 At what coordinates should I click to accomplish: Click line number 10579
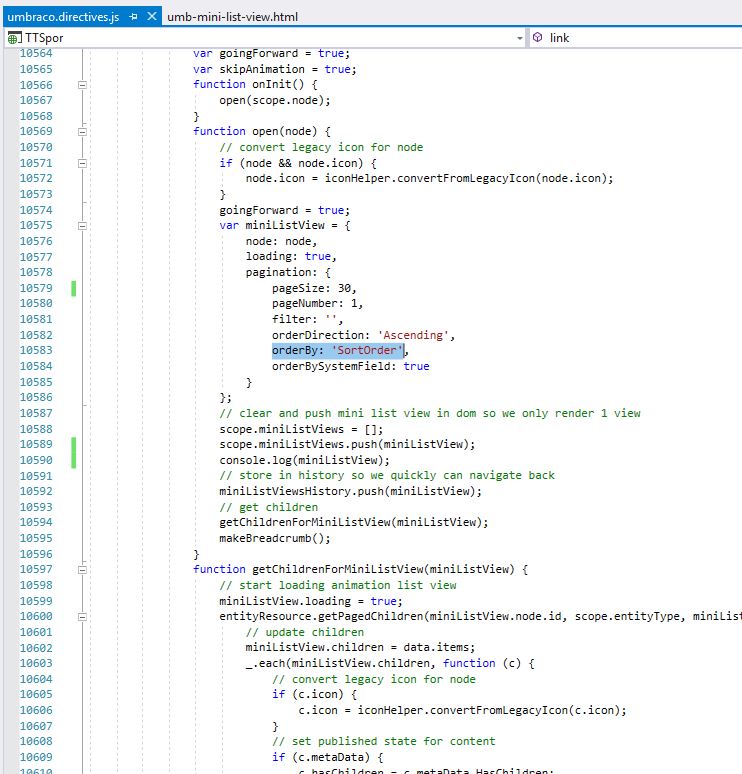coord(36,288)
